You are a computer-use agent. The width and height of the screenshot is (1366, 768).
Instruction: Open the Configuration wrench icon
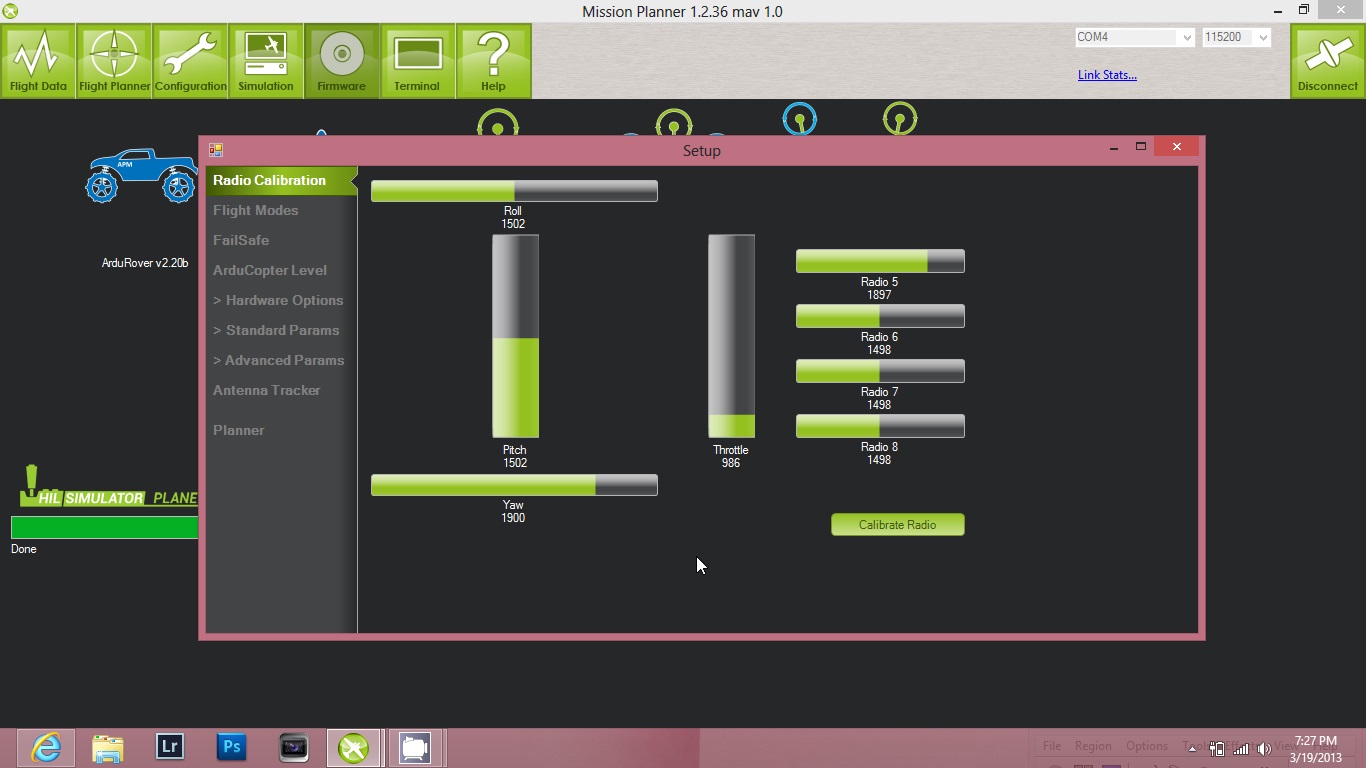(x=190, y=61)
